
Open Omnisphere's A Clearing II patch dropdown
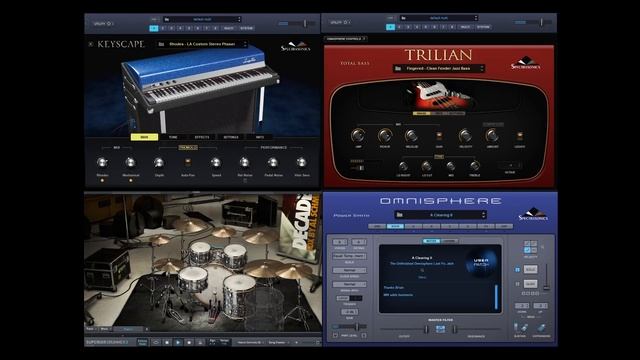click(x=440, y=215)
